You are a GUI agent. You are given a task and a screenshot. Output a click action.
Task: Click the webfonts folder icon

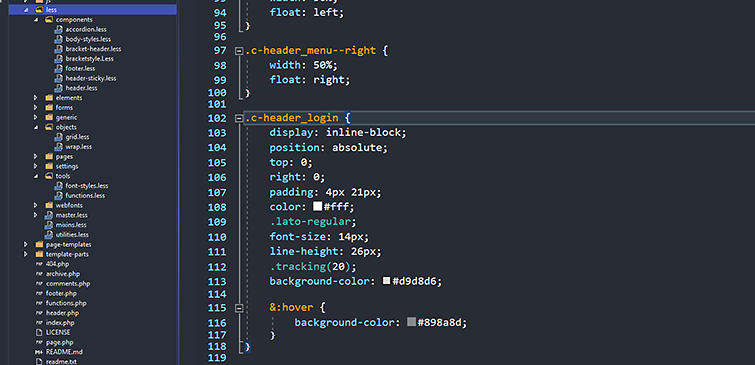pyautogui.click(x=49, y=205)
